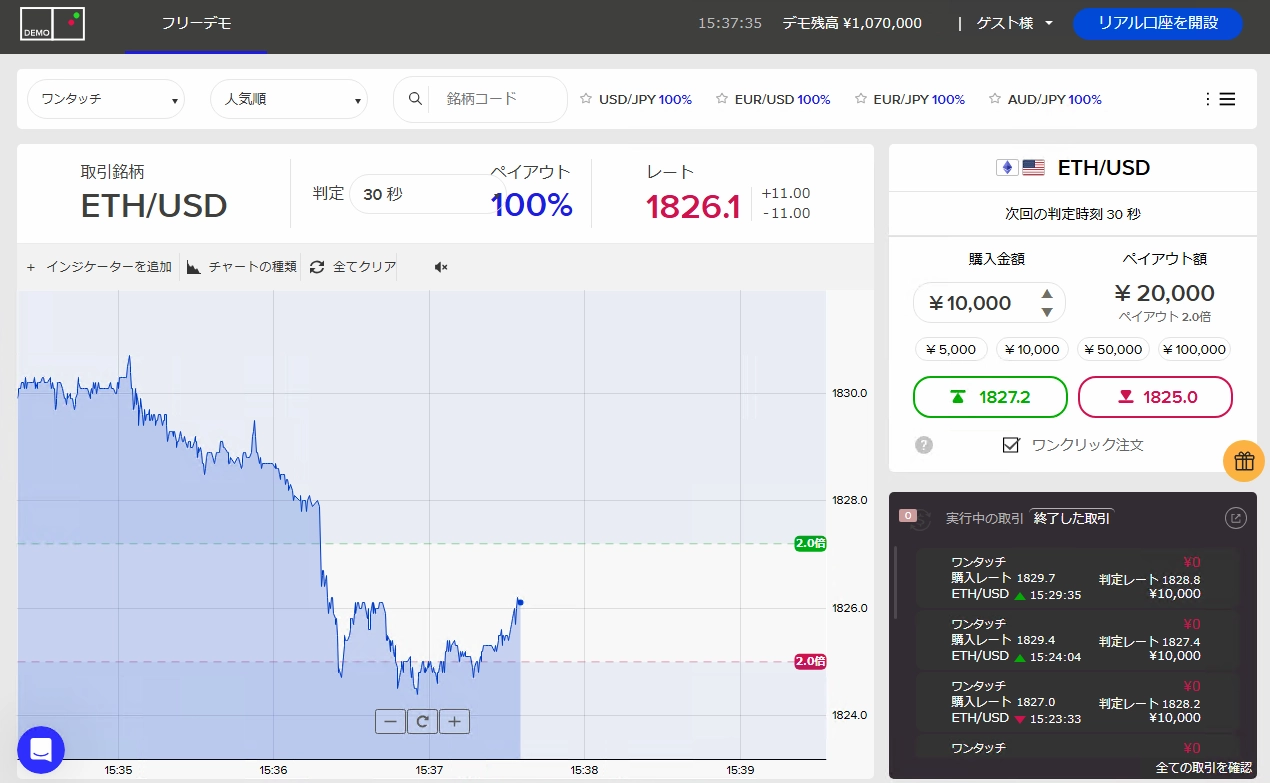Select trade entry at 15:24:04
The height and width of the screenshot is (783, 1270).
[1077, 640]
